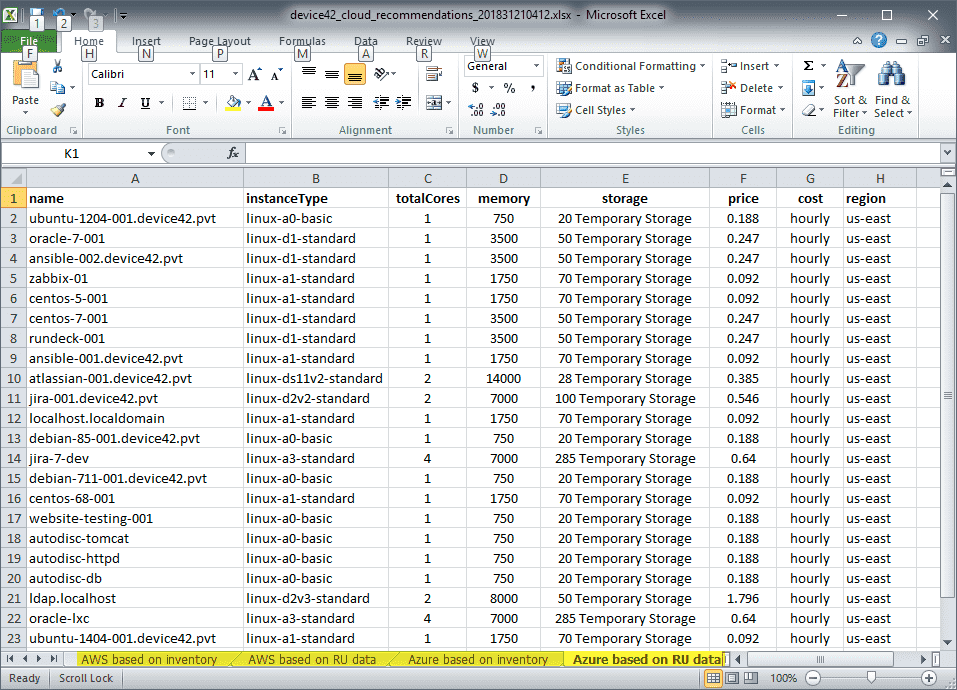The height and width of the screenshot is (690, 957).
Task: Open the Sort & Filter menu
Action: click(x=850, y=89)
